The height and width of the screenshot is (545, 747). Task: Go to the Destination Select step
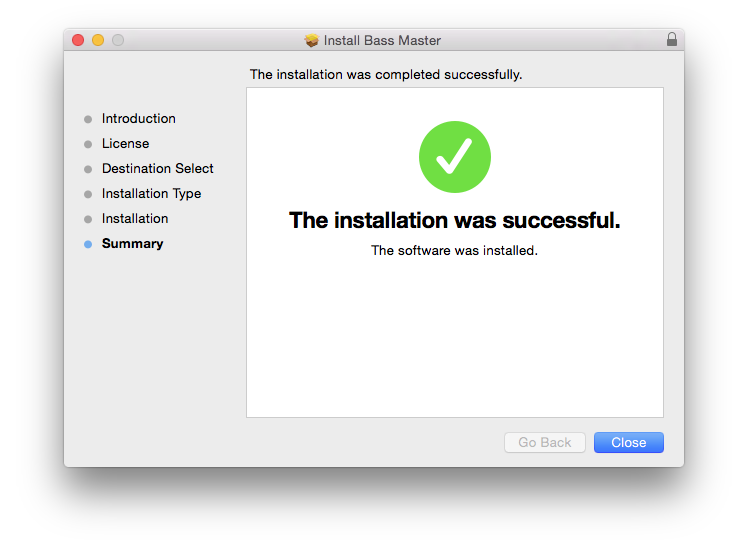point(157,169)
